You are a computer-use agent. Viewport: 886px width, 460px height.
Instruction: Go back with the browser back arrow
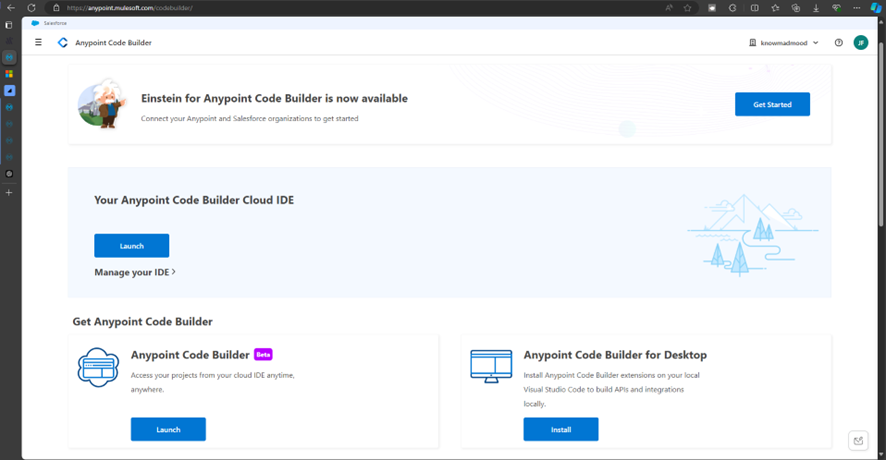(11, 8)
